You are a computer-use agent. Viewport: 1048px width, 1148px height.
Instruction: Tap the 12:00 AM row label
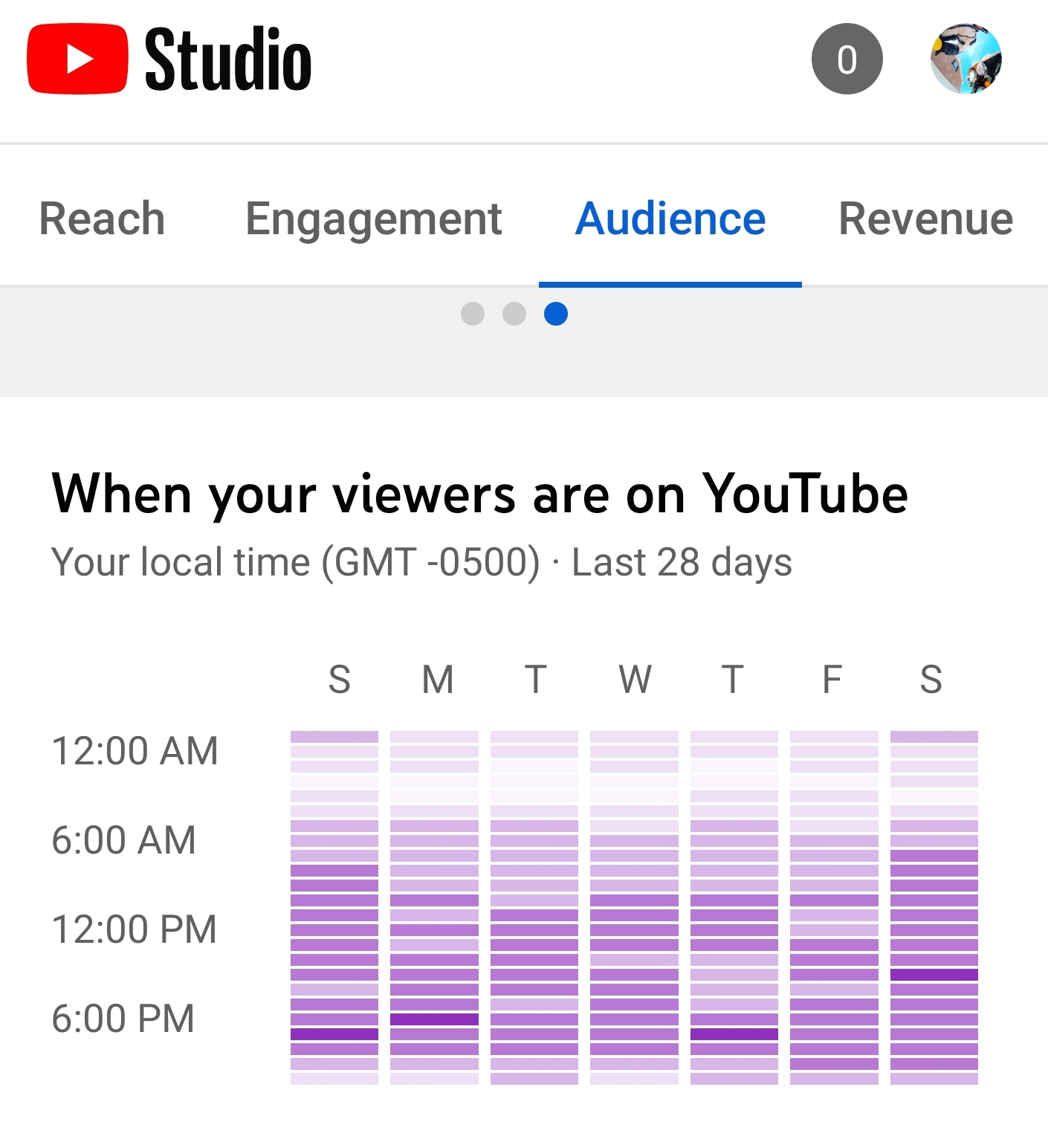pos(135,751)
